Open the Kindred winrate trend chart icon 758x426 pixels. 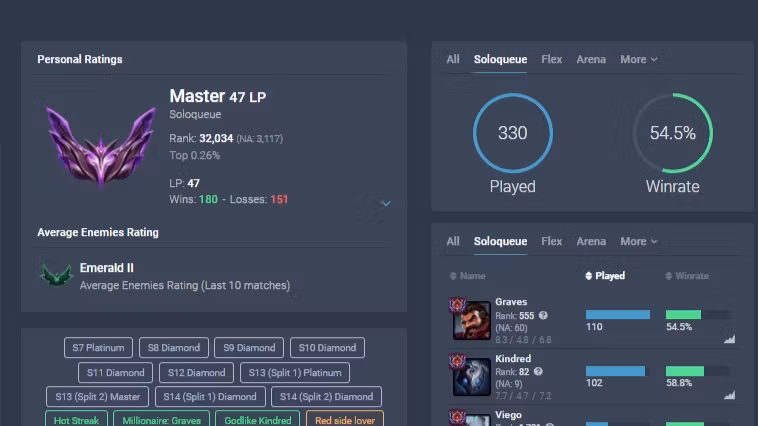(729, 396)
